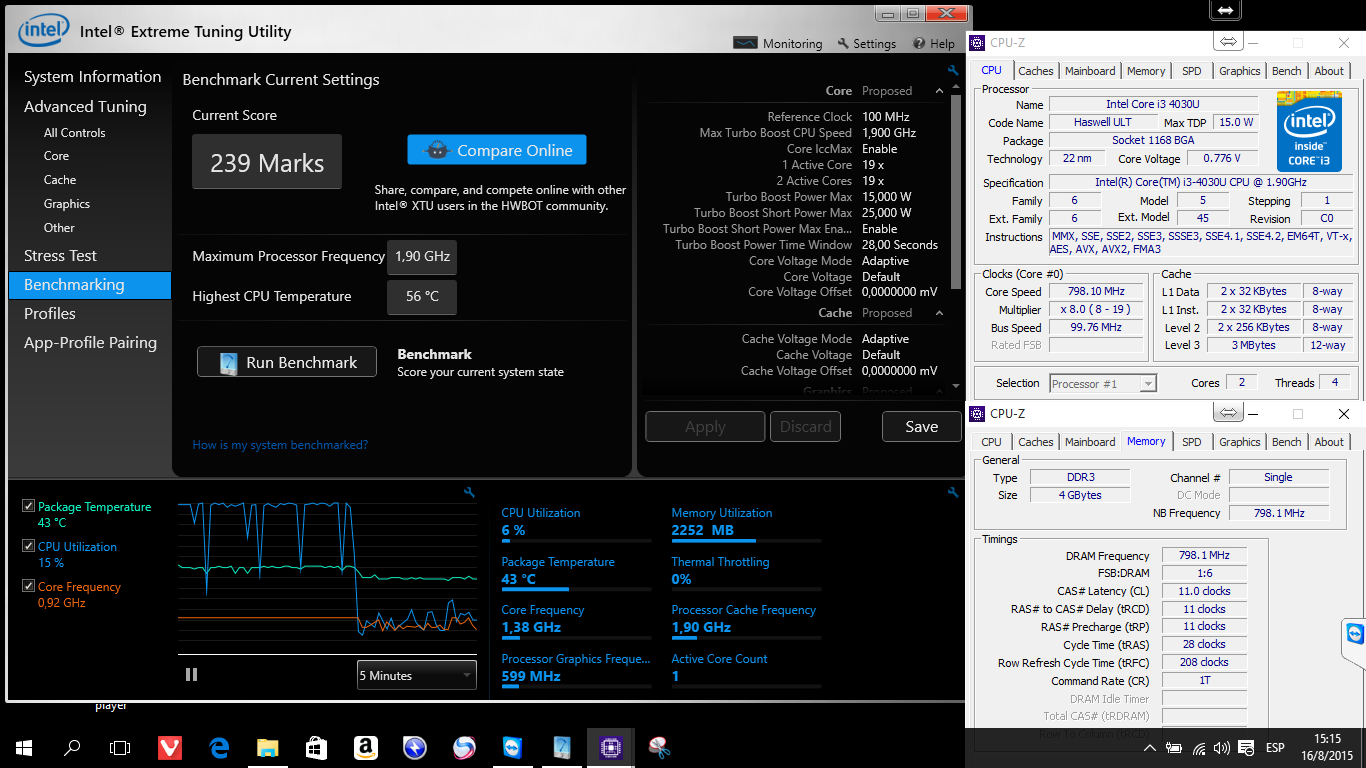Viewport: 1366px width, 768px height.
Task: Open File Explorer from the taskbar
Action: [267, 747]
